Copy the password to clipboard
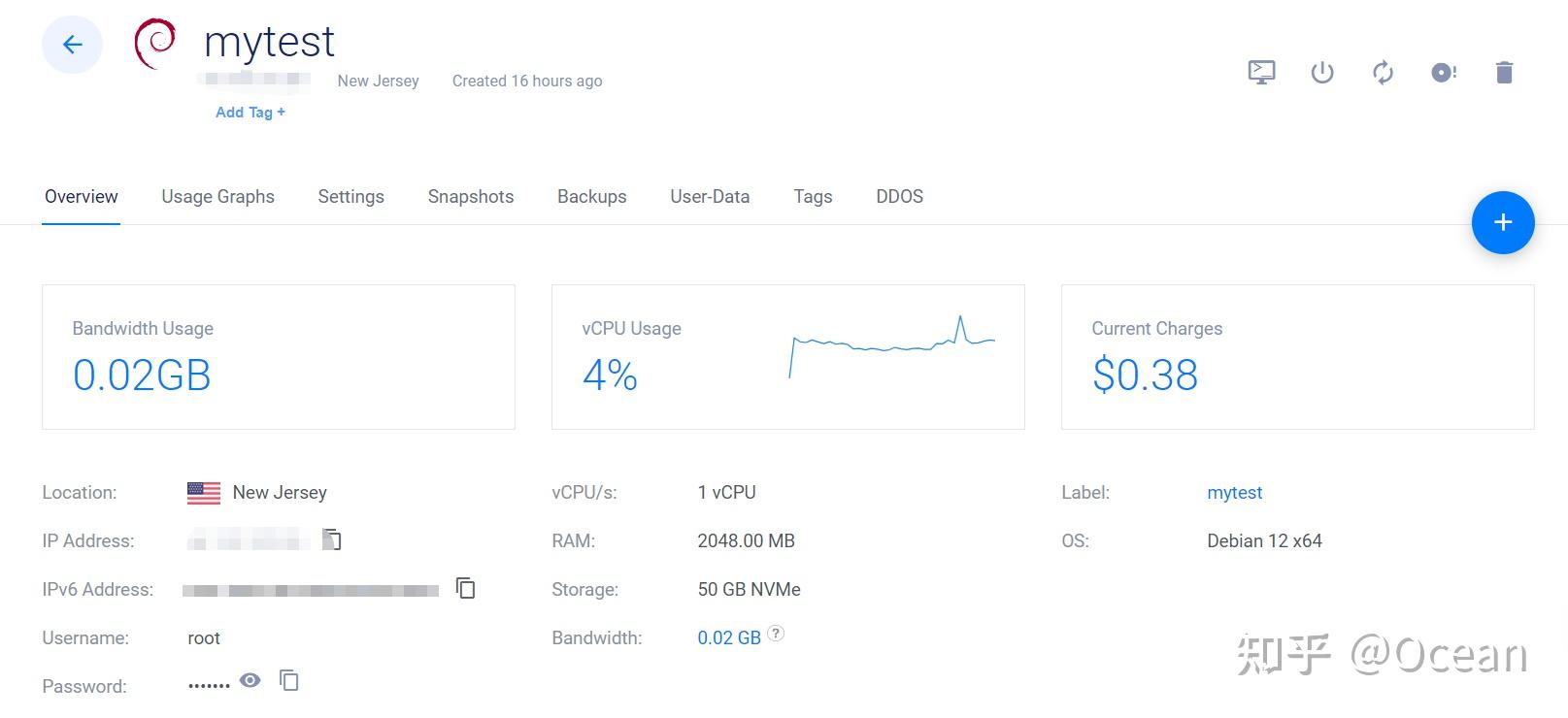This screenshot has width=1568, height=718. click(x=289, y=680)
